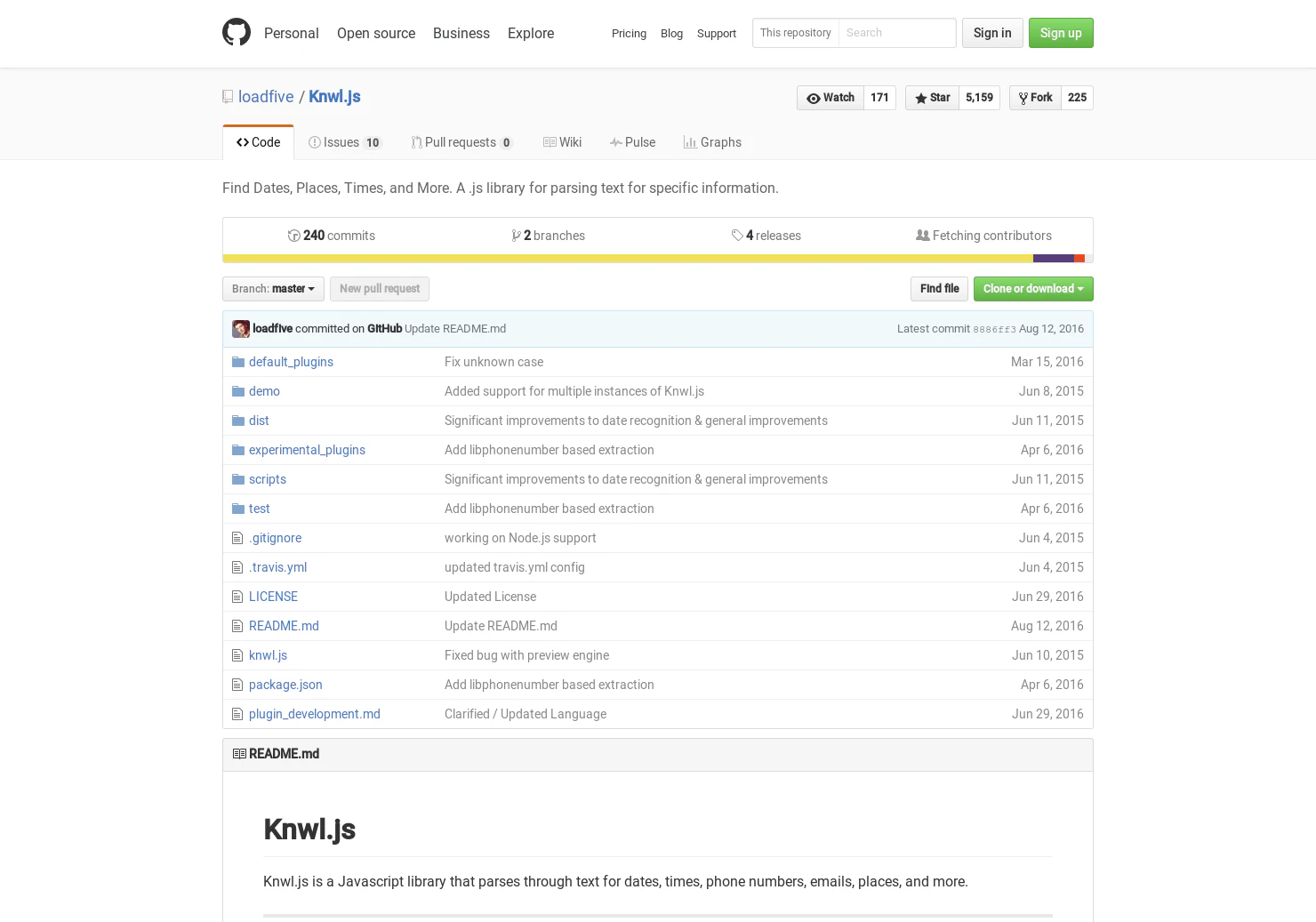Image resolution: width=1316 pixels, height=922 pixels.
Task: View the Graphs tab
Action: (712, 142)
